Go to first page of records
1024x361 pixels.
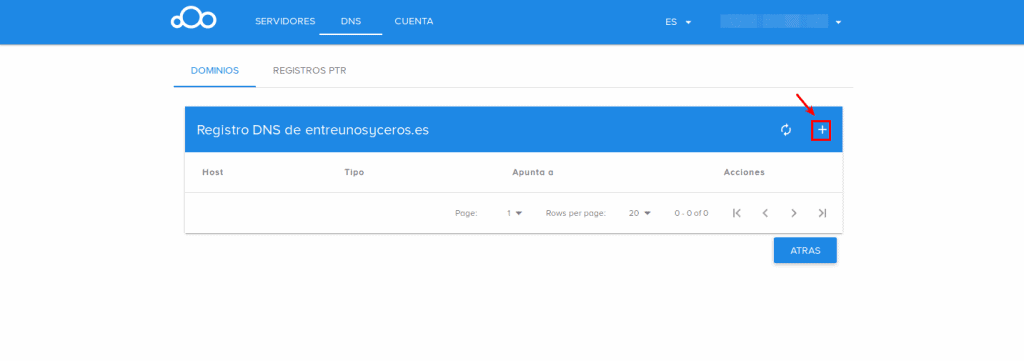737,213
